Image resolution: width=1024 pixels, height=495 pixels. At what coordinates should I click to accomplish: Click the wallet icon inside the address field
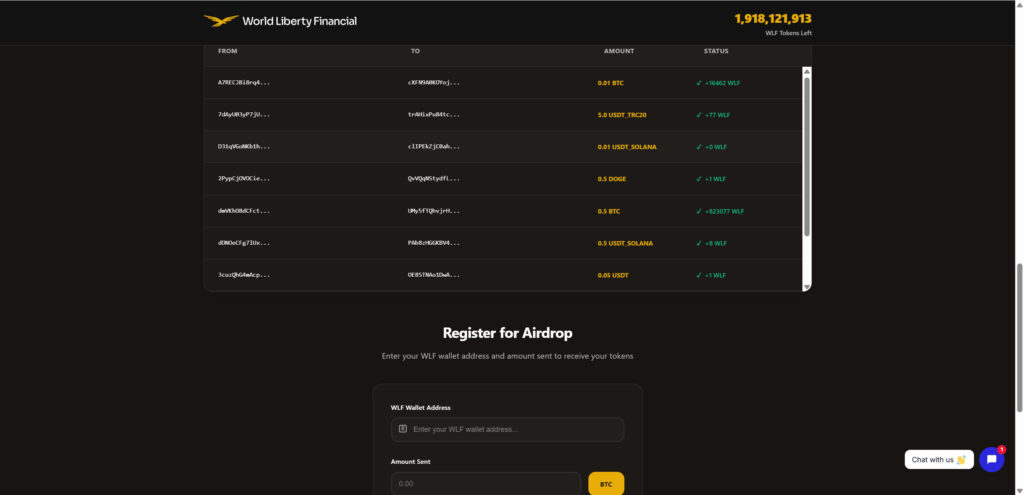(403, 429)
